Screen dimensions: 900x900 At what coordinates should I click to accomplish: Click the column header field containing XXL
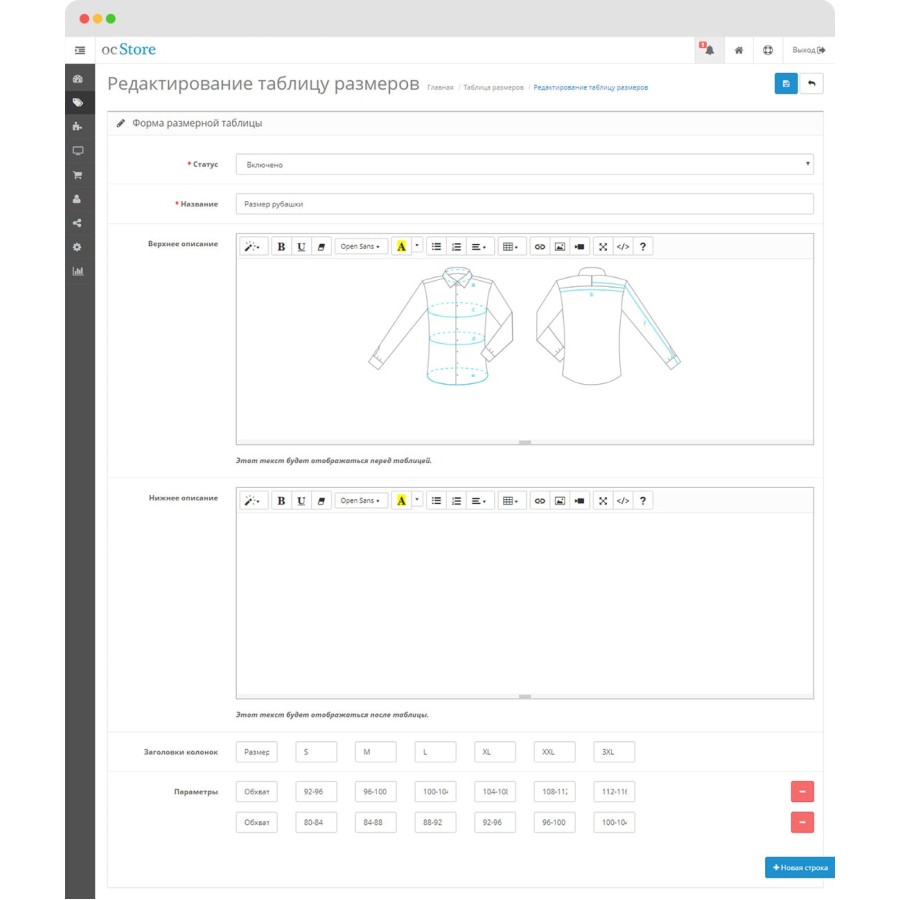click(x=554, y=752)
